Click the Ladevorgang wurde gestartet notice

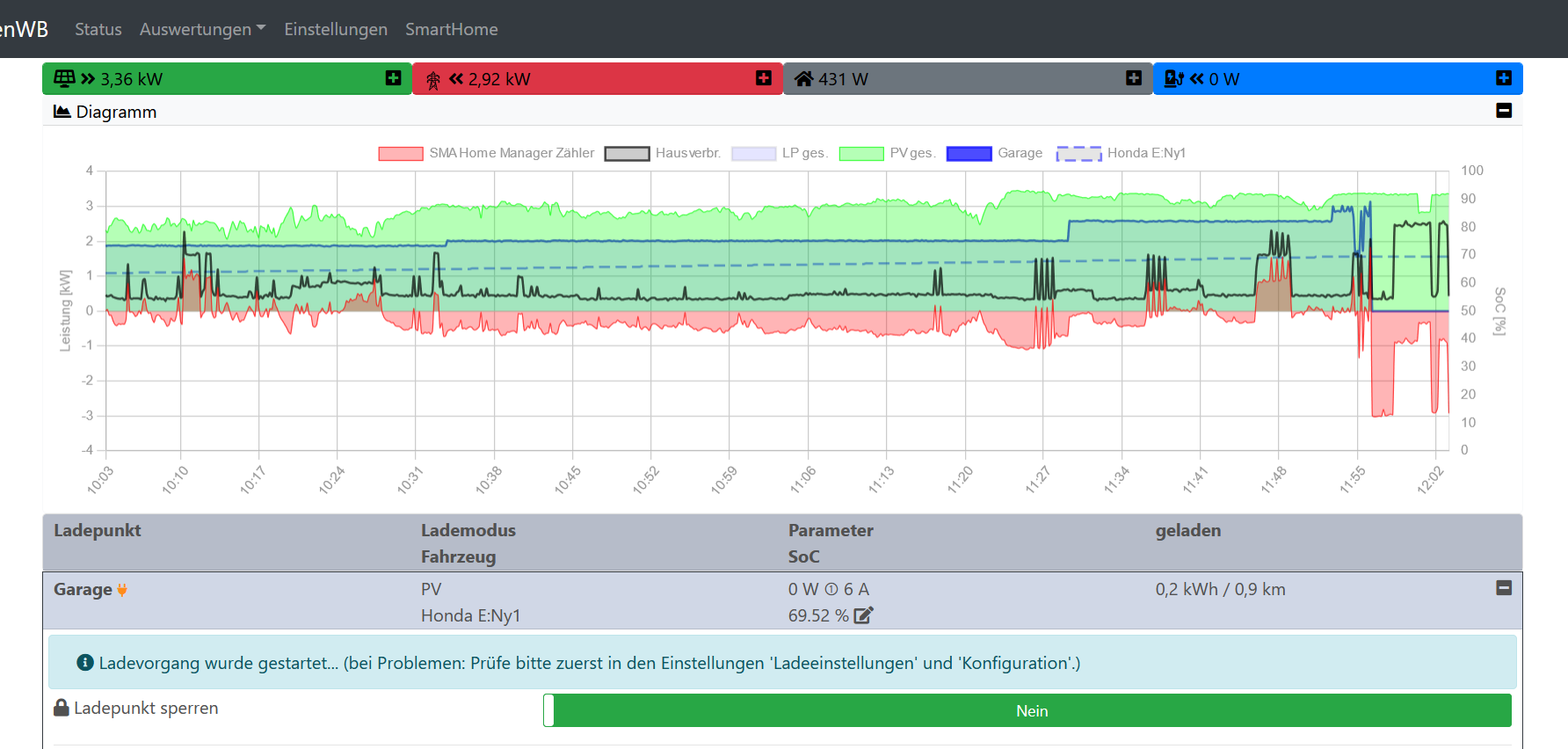[x=782, y=662]
